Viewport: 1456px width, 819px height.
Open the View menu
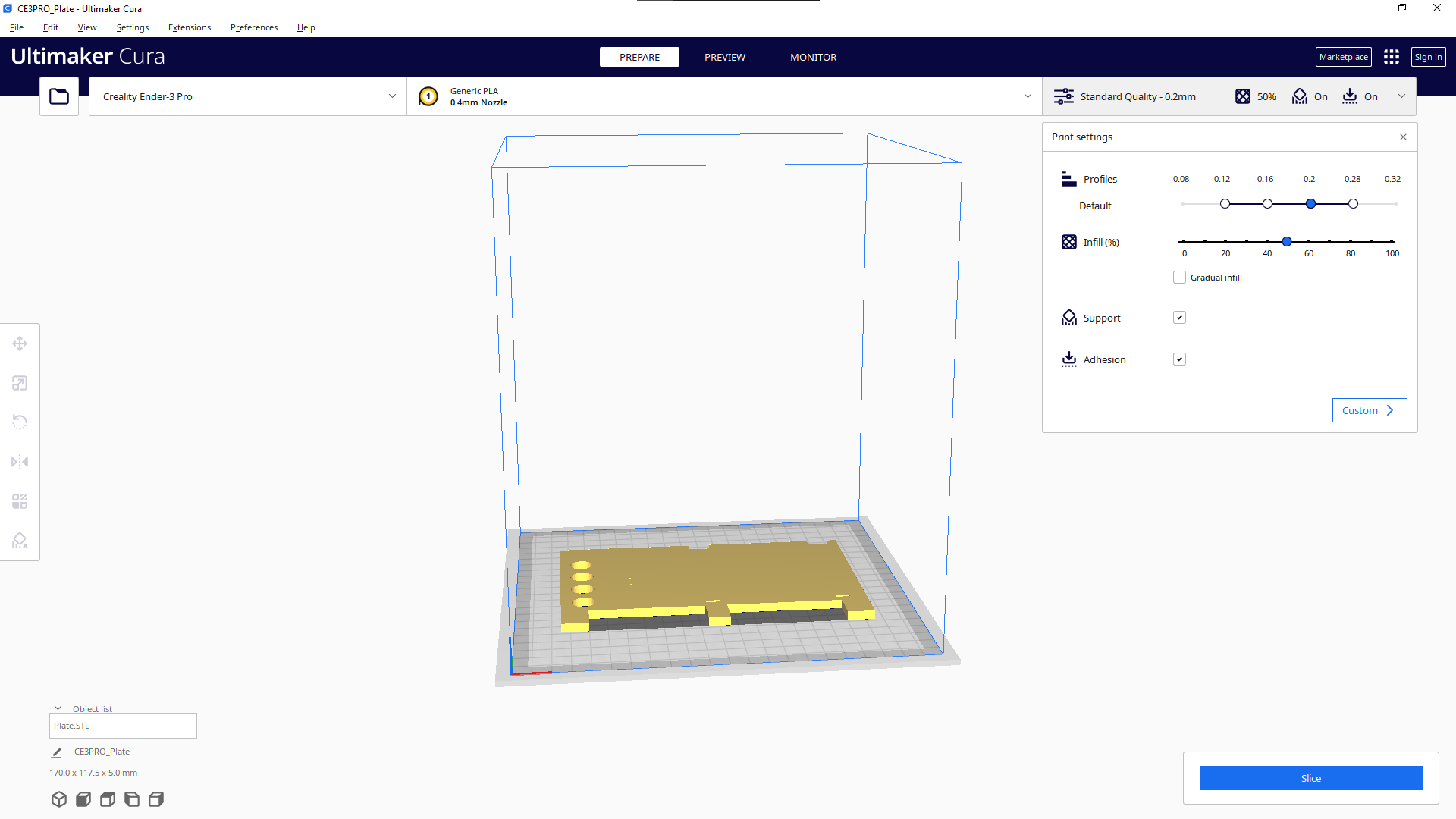[x=87, y=27]
